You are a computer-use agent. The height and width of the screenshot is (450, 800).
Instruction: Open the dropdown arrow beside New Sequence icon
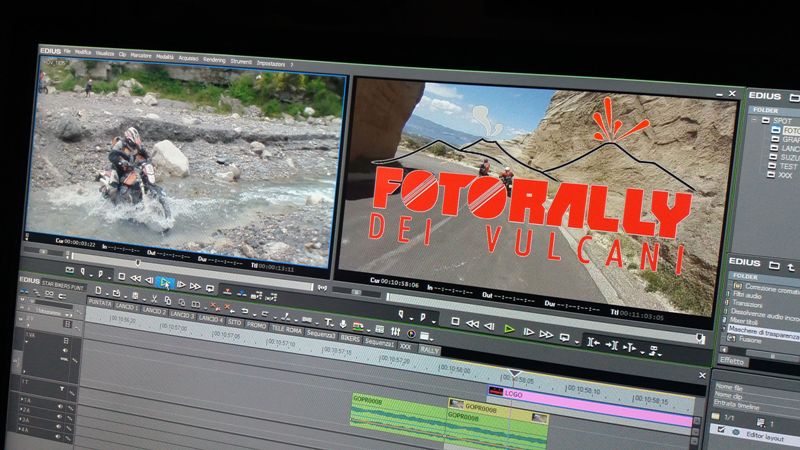[107, 294]
